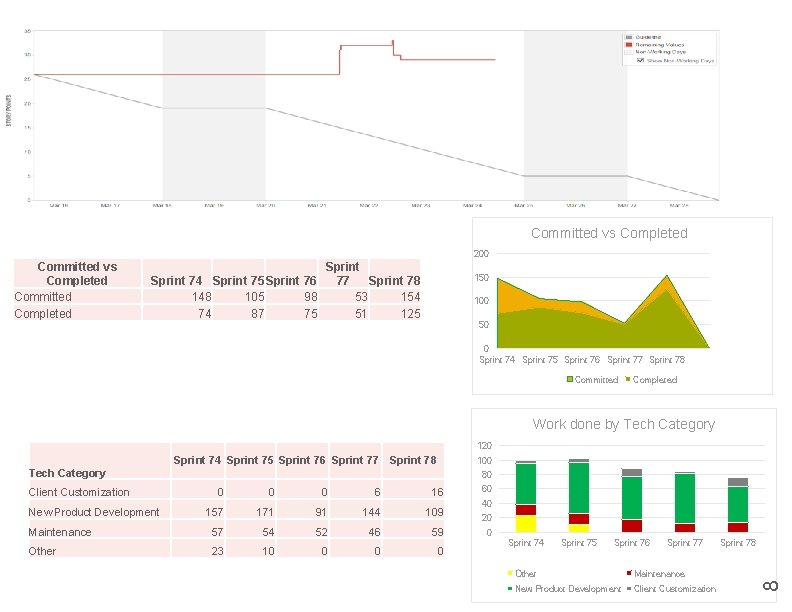Screen dimensions: 792x612
Task: Click the Sprint 74 stacked bar
Action: click(x=526, y=497)
